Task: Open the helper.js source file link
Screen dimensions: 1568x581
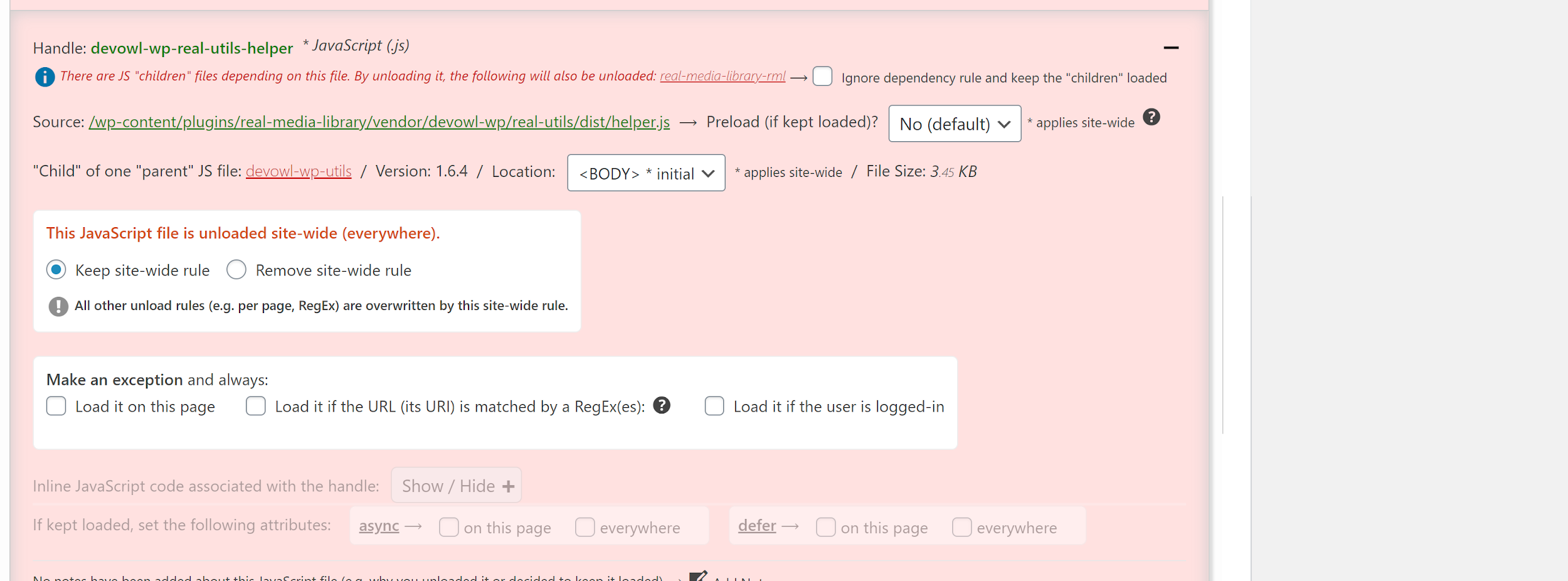Action: 379,122
